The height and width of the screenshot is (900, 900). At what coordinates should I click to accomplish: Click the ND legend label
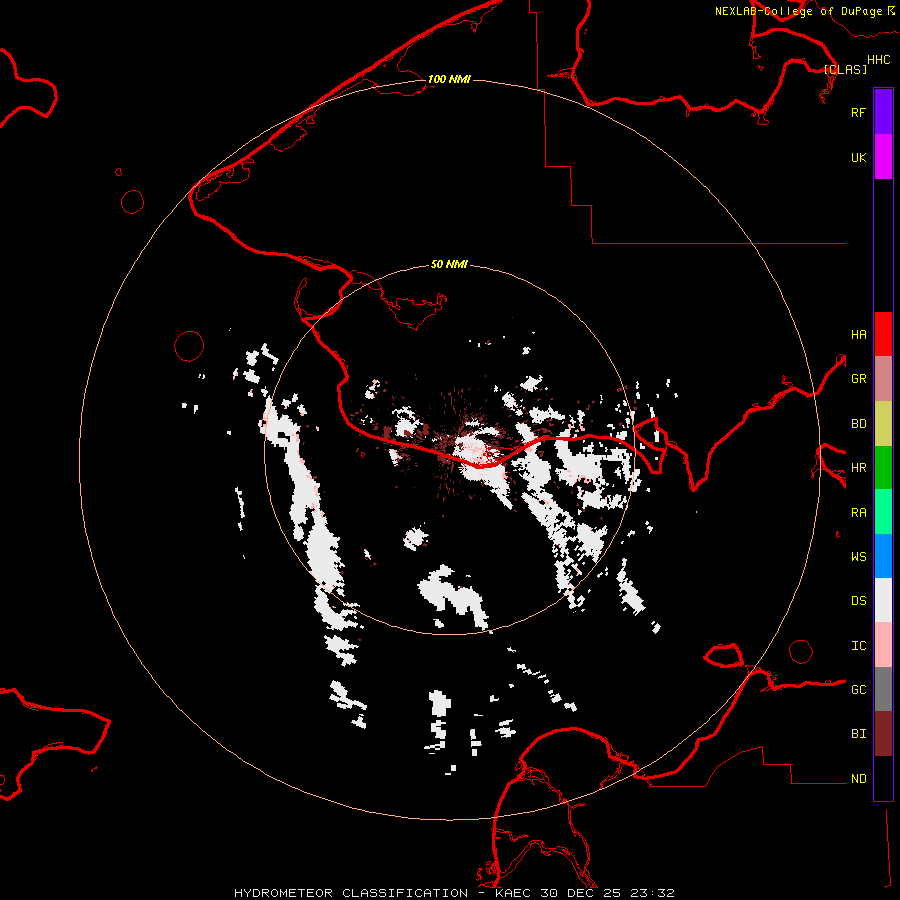pos(858,779)
